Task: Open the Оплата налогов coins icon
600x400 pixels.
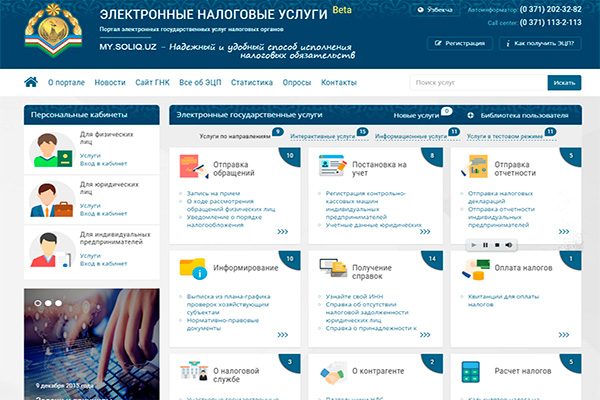Action: [x=476, y=269]
